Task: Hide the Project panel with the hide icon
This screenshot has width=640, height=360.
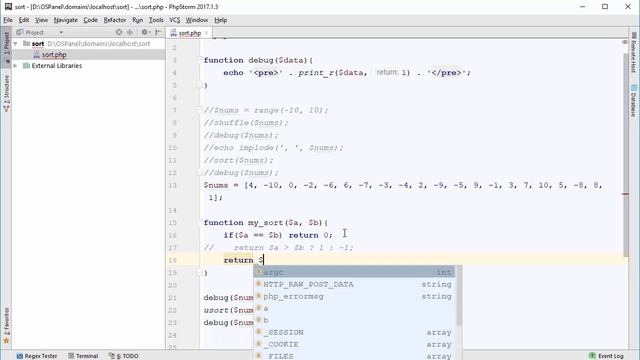Action: pos(158,32)
